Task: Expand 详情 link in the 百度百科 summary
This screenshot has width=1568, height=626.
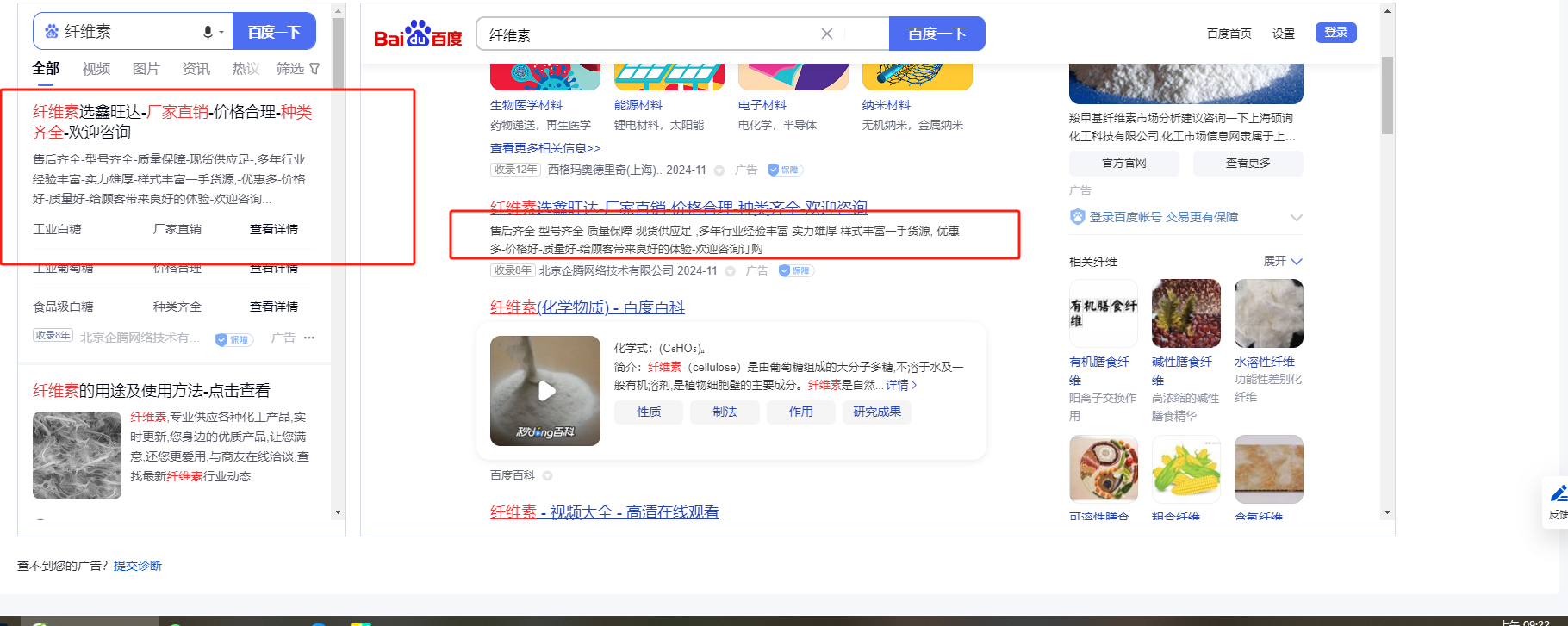Action: click(901, 385)
